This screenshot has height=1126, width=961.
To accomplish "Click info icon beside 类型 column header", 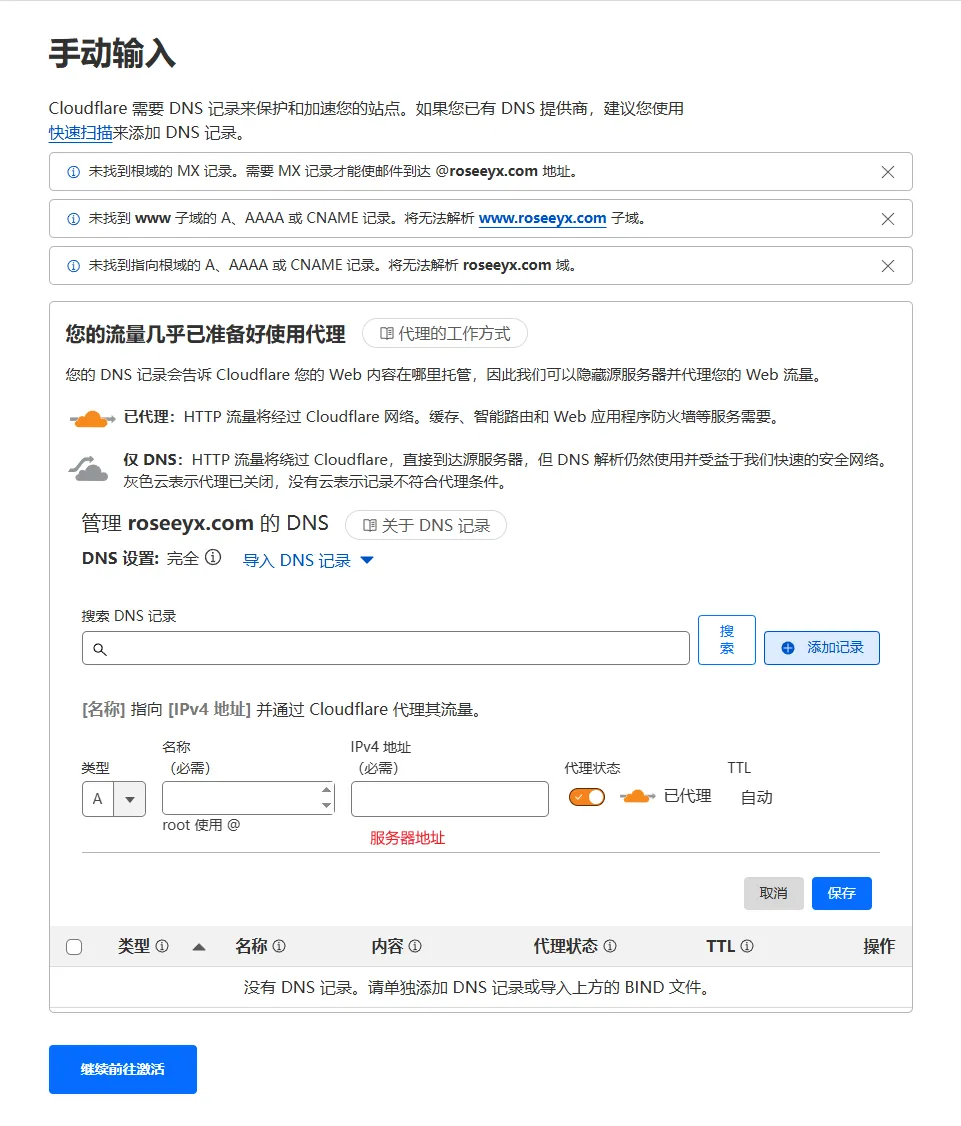I will pos(162,946).
